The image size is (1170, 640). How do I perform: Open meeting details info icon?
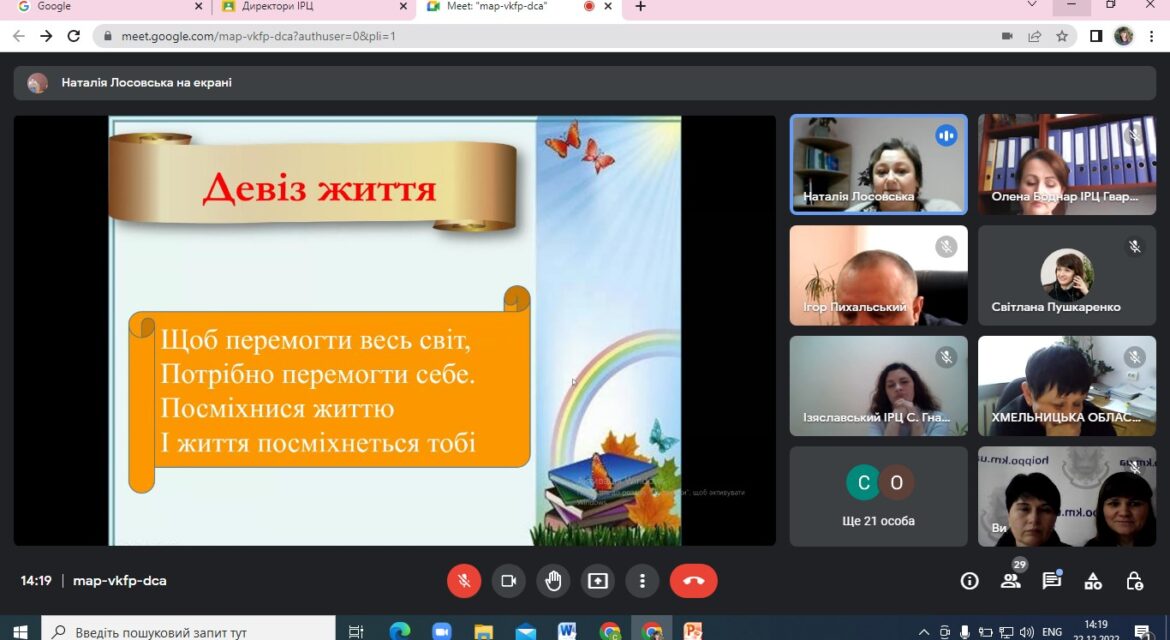969,581
